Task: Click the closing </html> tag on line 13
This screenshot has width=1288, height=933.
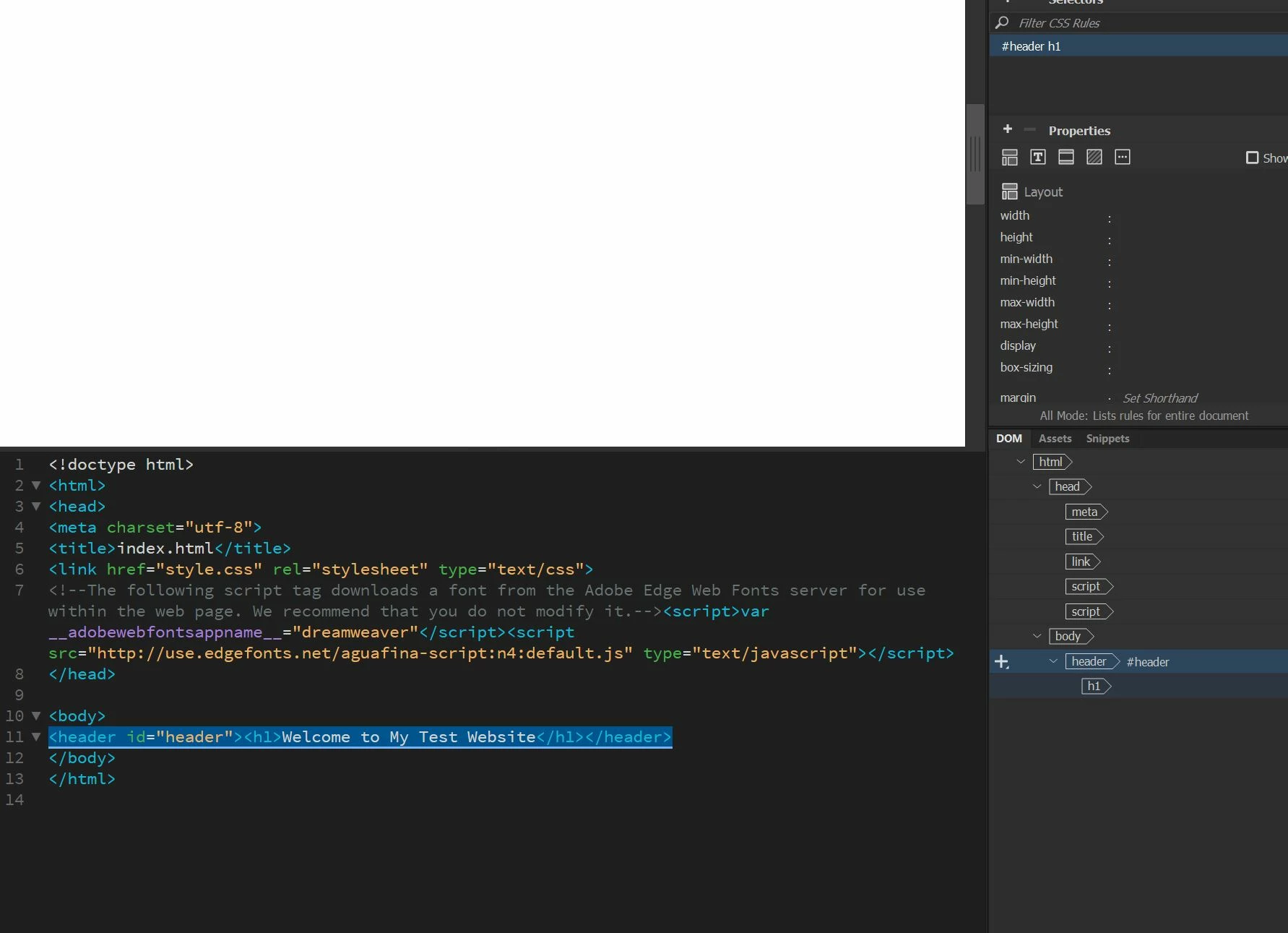Action: click(x=82, y=779)
